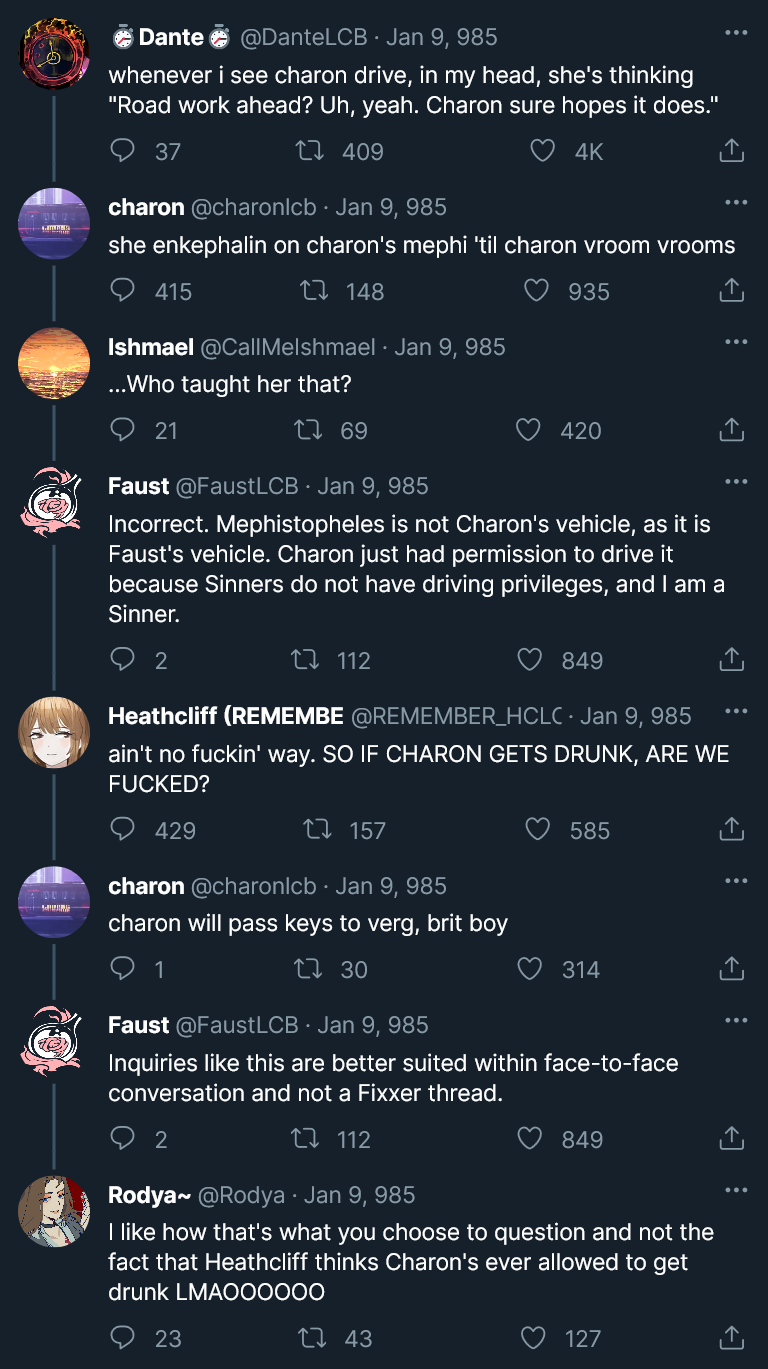Like Heathcliff's tweet with 585 likes
This screenshot has height=1369, width=768.
tap(538, 829)
